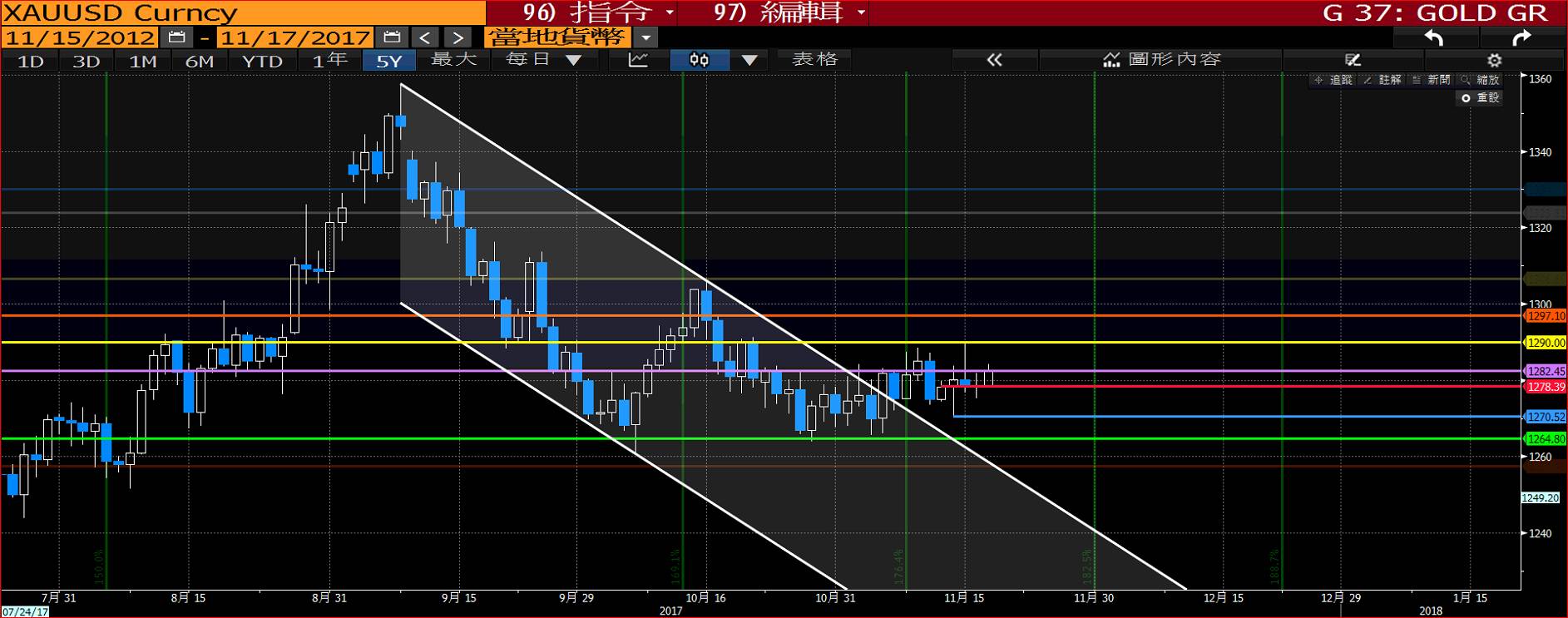Click the 07/24/17 start date marker
The width and height of the screenshot is (1568, 618).
tap(25, 611)
